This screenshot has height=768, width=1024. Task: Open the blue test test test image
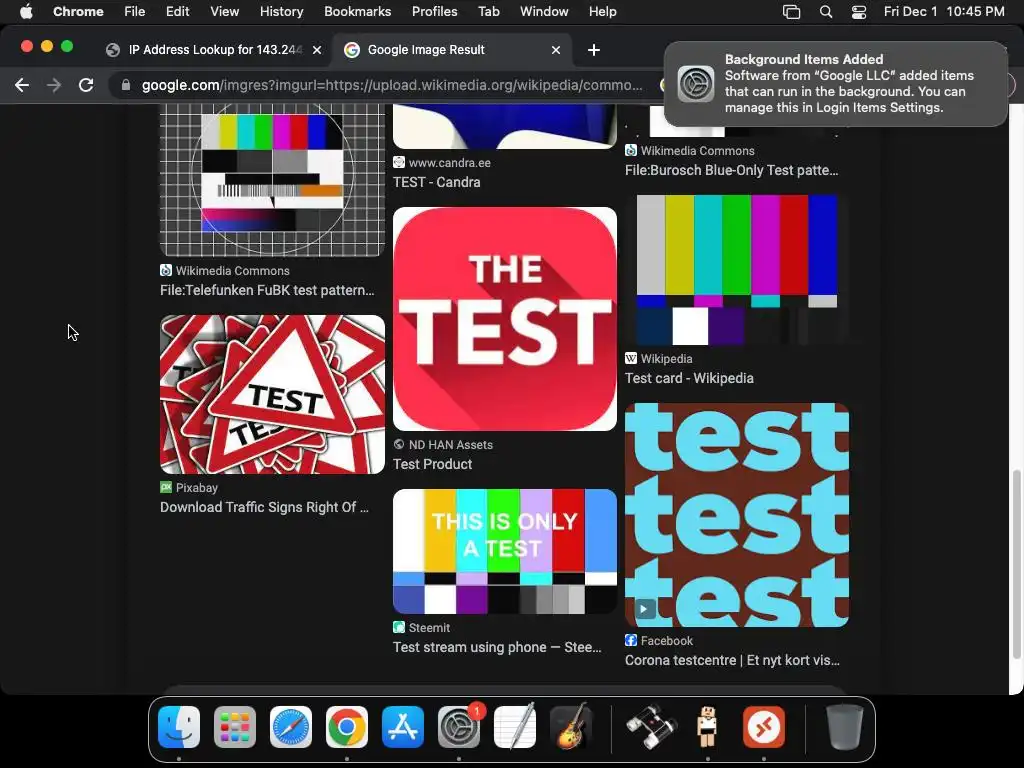(737, 515)
